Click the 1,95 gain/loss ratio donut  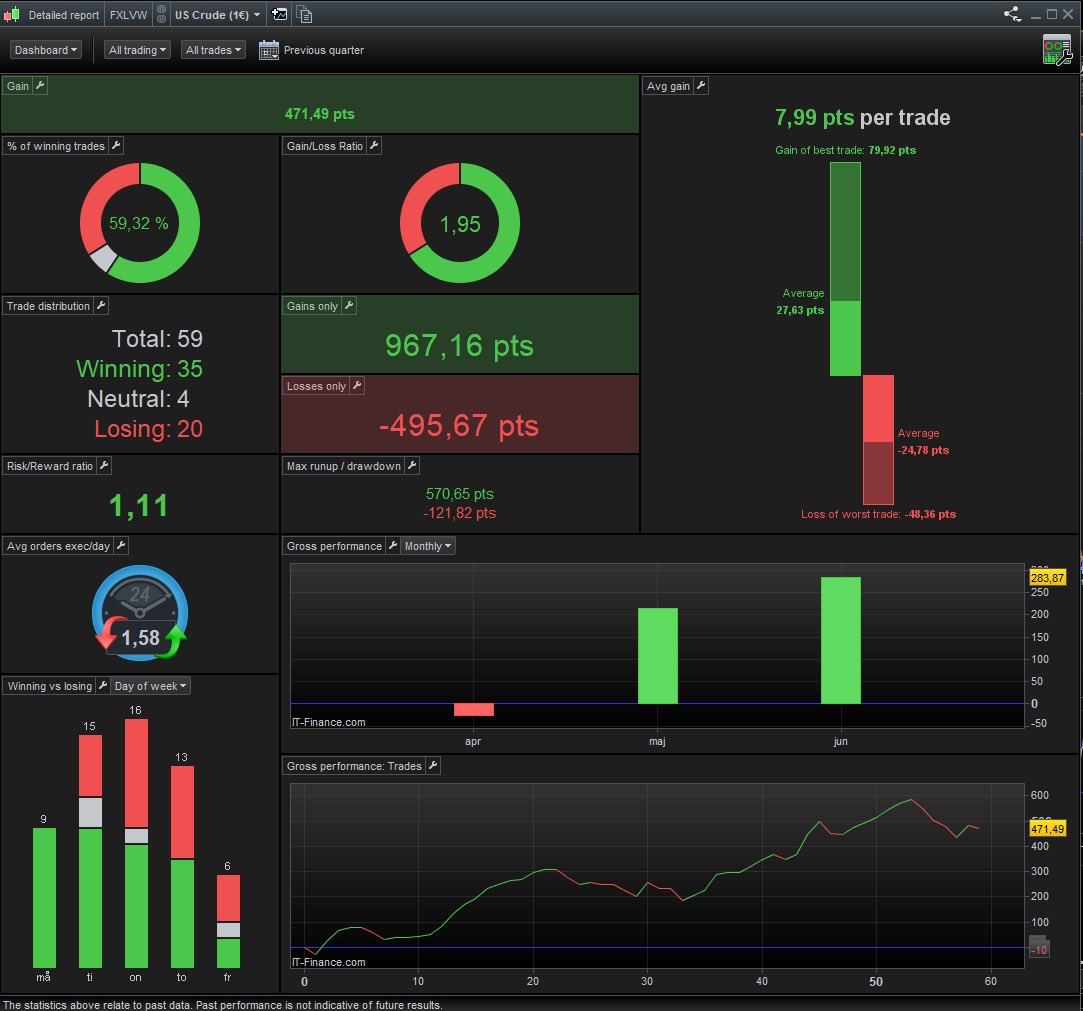coord(459,222)
